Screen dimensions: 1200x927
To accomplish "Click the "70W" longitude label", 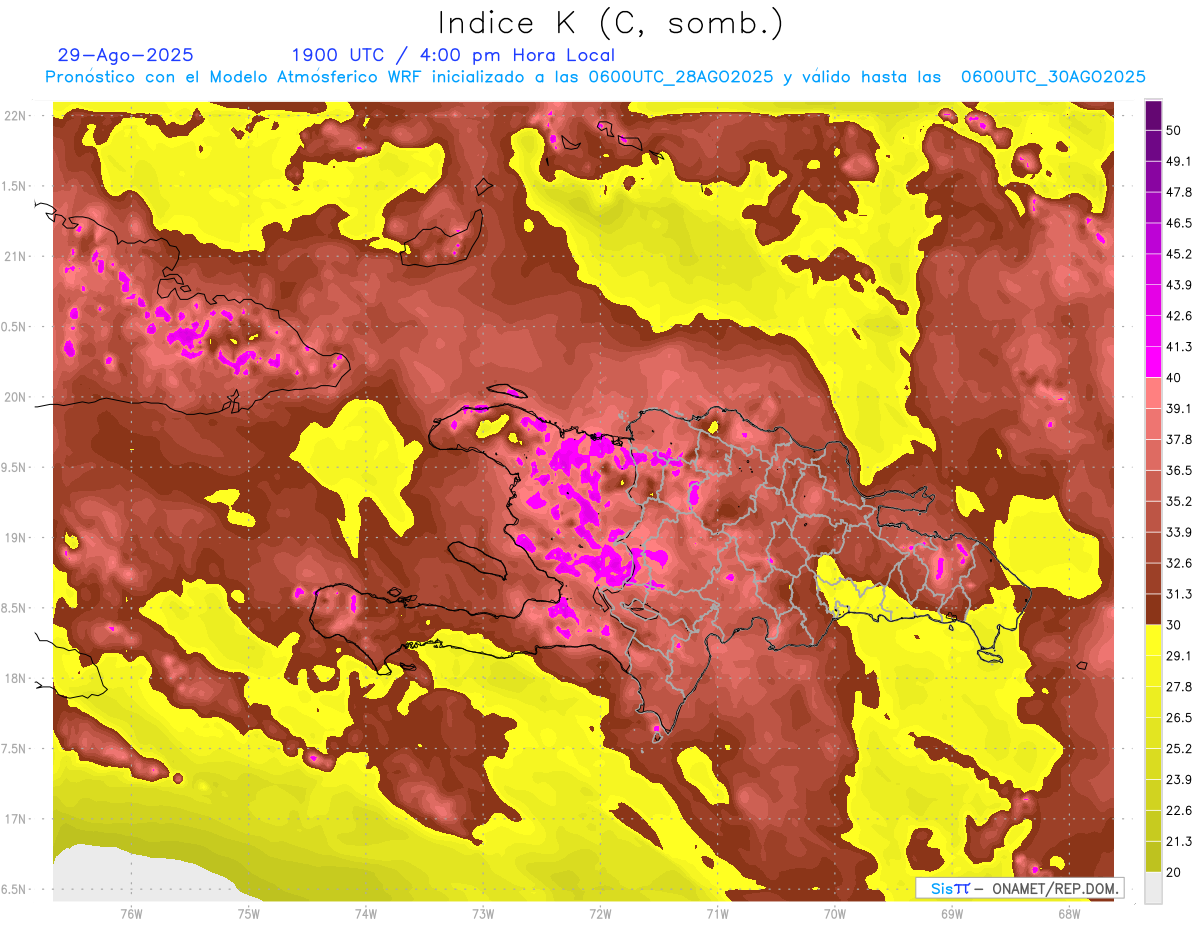I will point(835,913).
